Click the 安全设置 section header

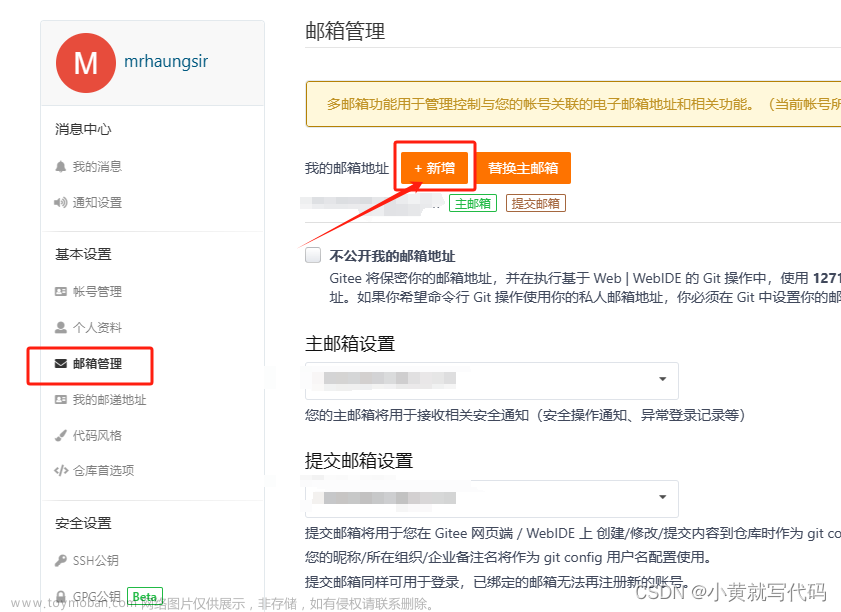tap(83, 523)
